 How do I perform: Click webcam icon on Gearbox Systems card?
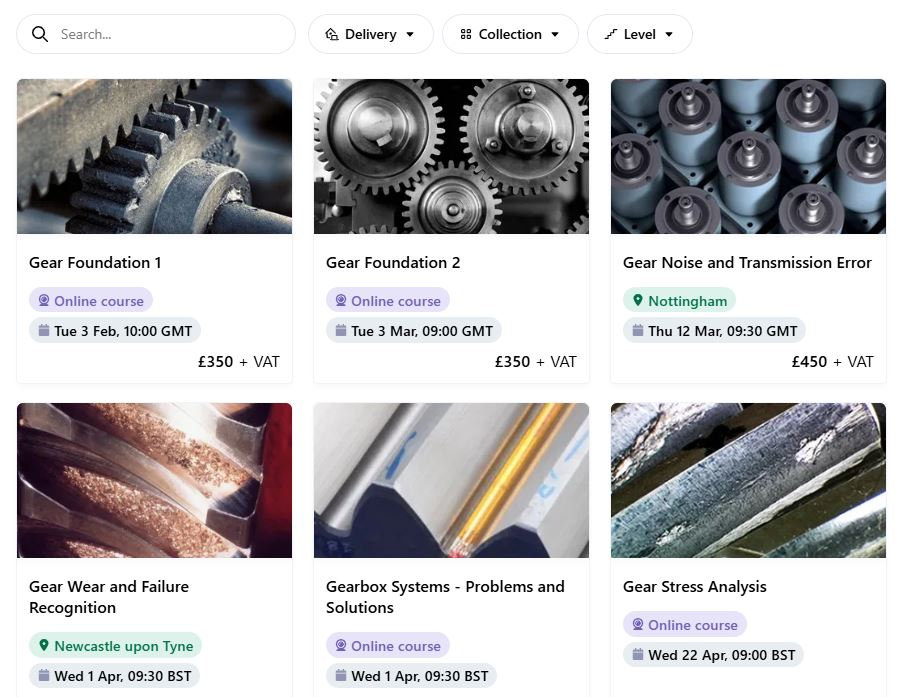(x=341, y=645)
